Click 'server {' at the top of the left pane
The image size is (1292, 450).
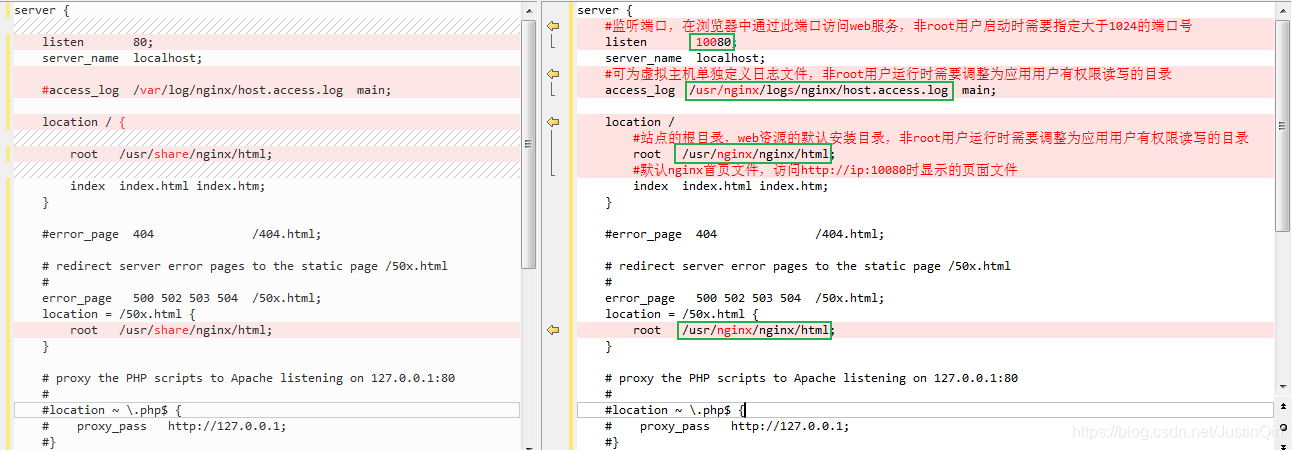[42, 10]
